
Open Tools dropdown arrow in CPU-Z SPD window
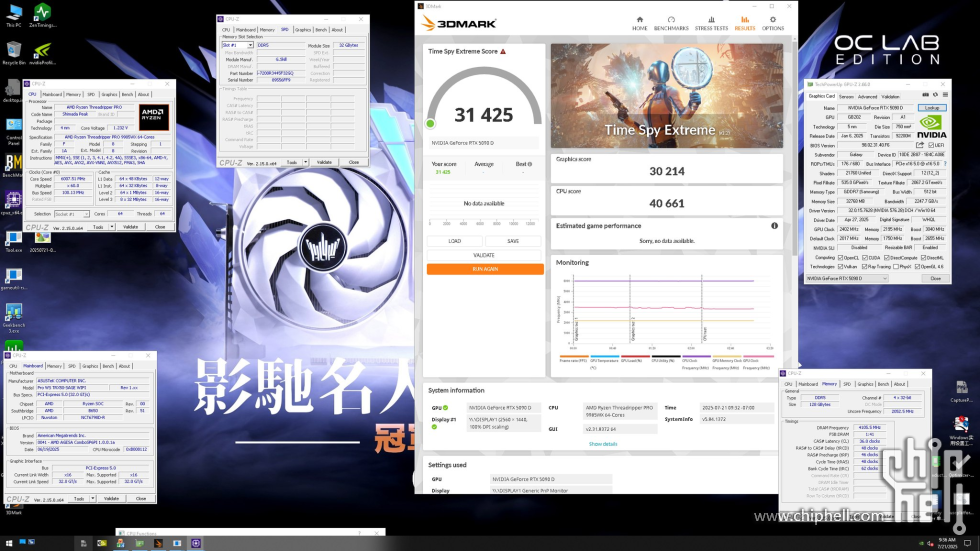coord(306,162)
